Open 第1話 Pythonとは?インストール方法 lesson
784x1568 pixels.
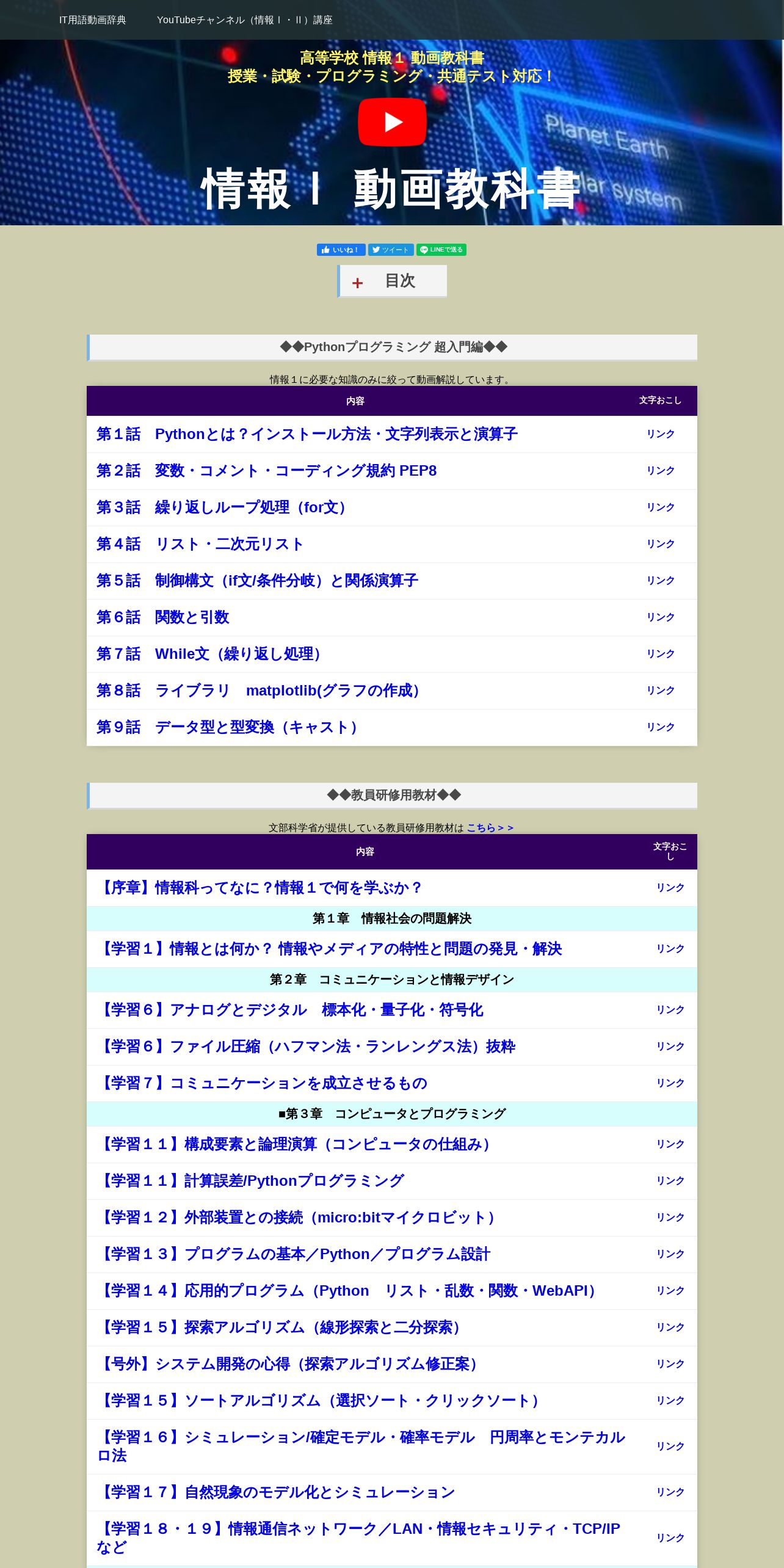point(307,434)
